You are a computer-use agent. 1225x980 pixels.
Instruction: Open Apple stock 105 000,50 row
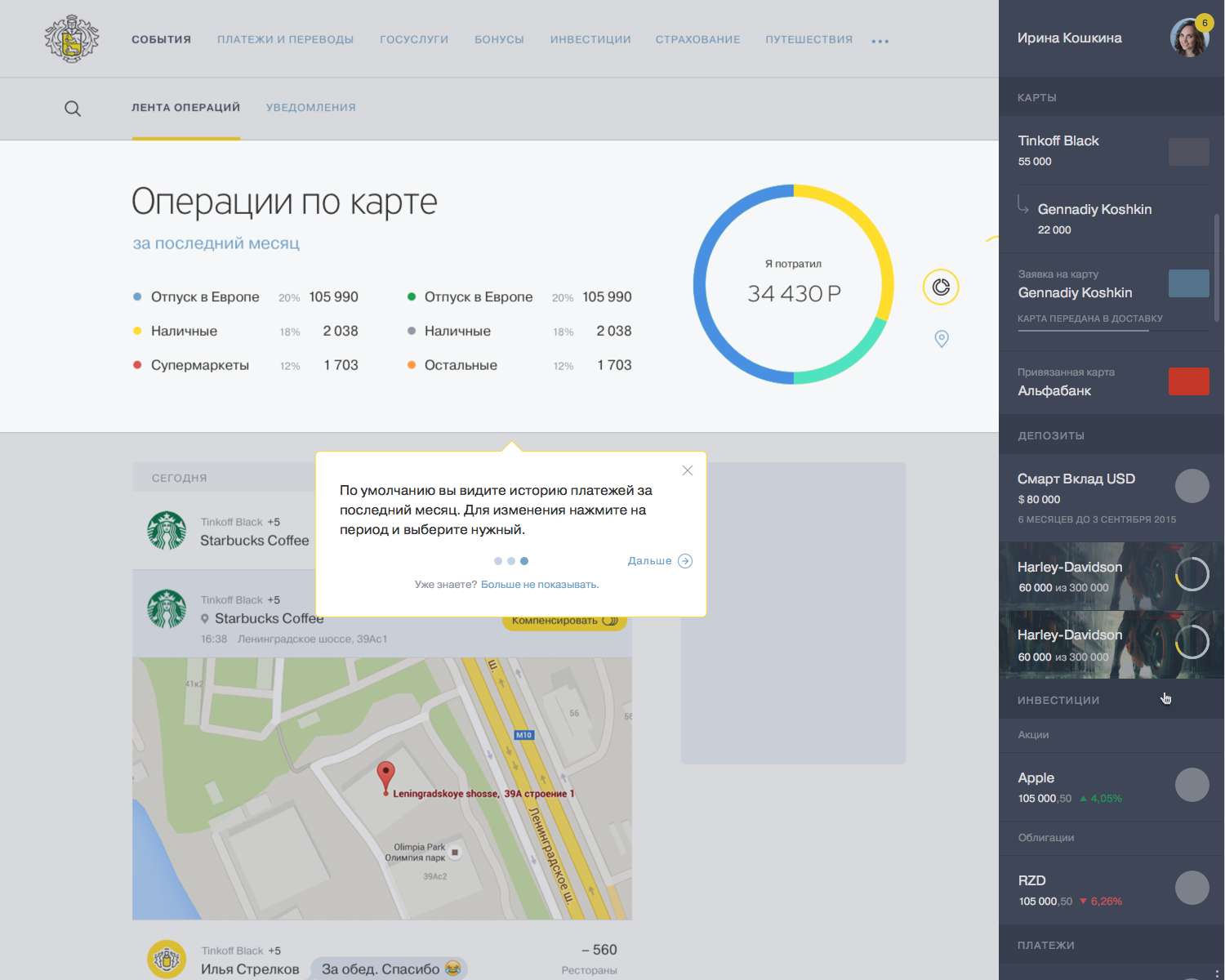pos(1111,787)
